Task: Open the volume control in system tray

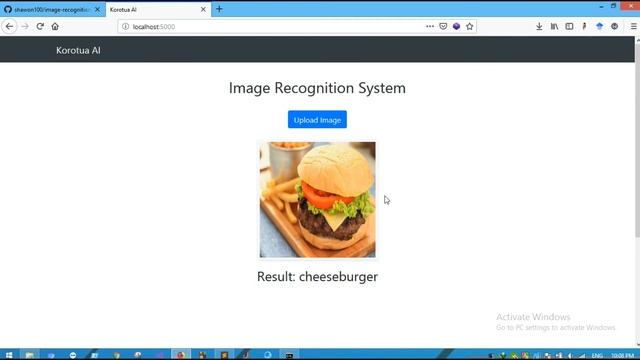Action: pos(570,356)
